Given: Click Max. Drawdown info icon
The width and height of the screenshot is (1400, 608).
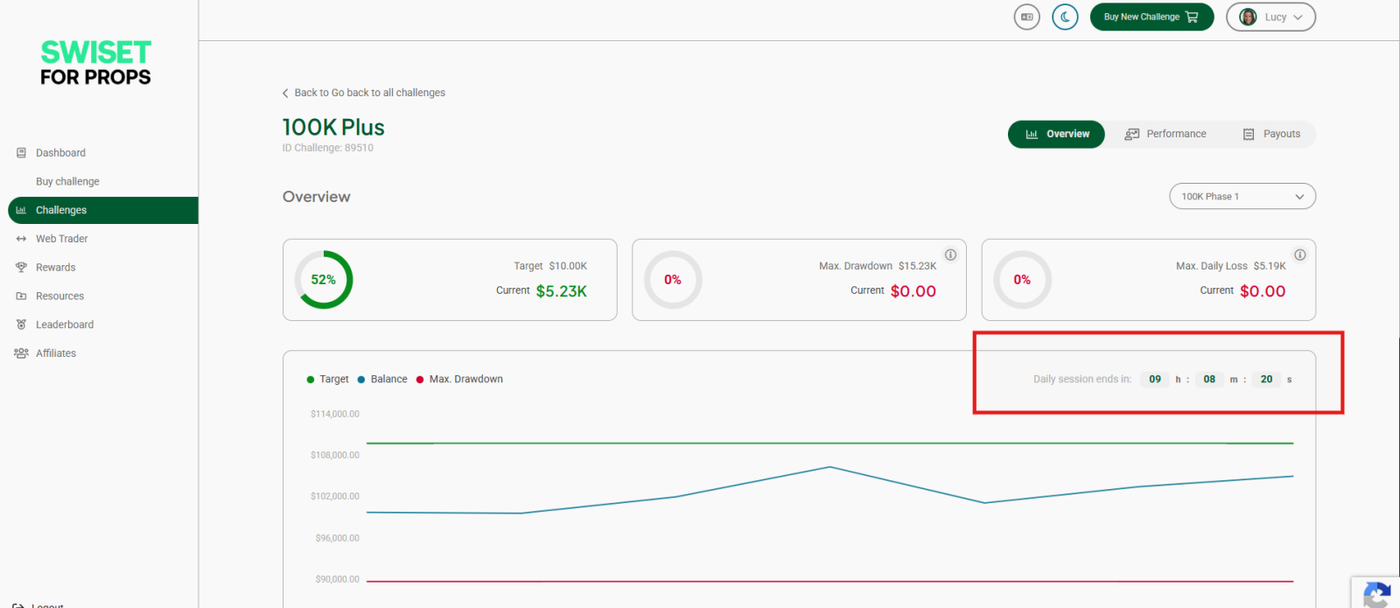Looking at the screenshot, I should (950, 255).
